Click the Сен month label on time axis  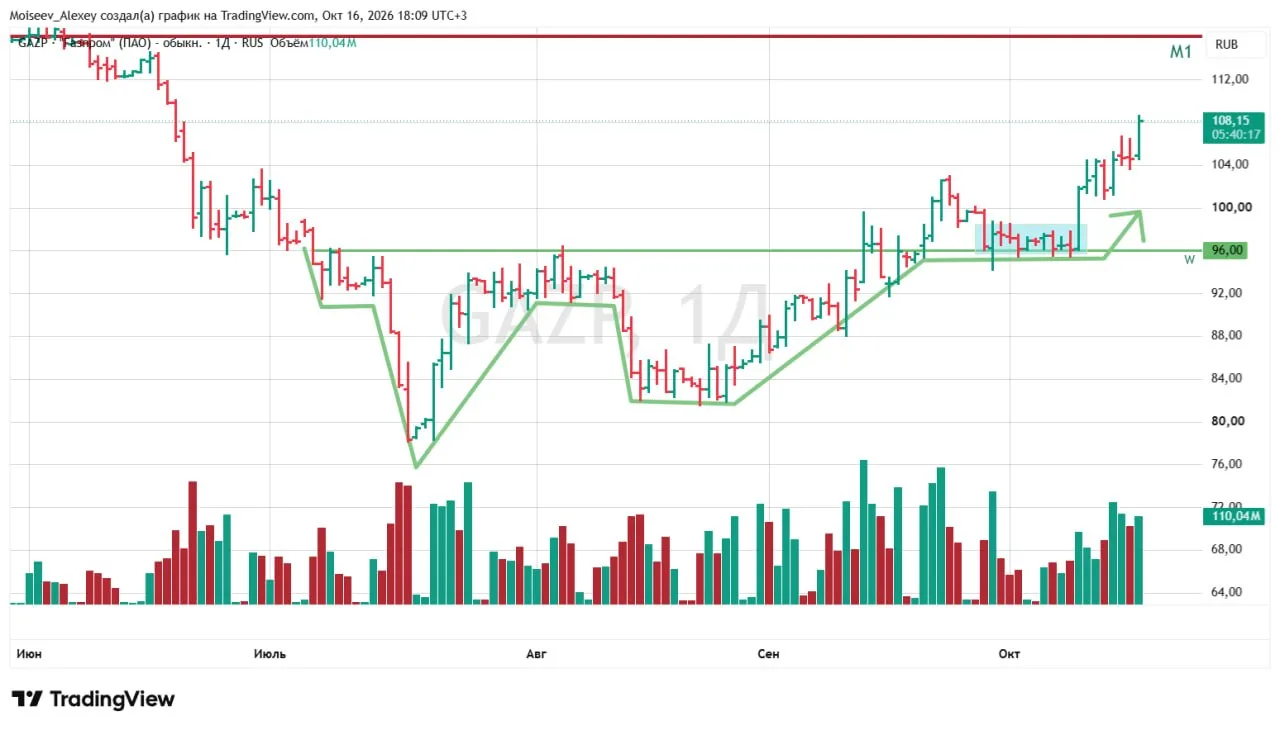click(768, 654)
